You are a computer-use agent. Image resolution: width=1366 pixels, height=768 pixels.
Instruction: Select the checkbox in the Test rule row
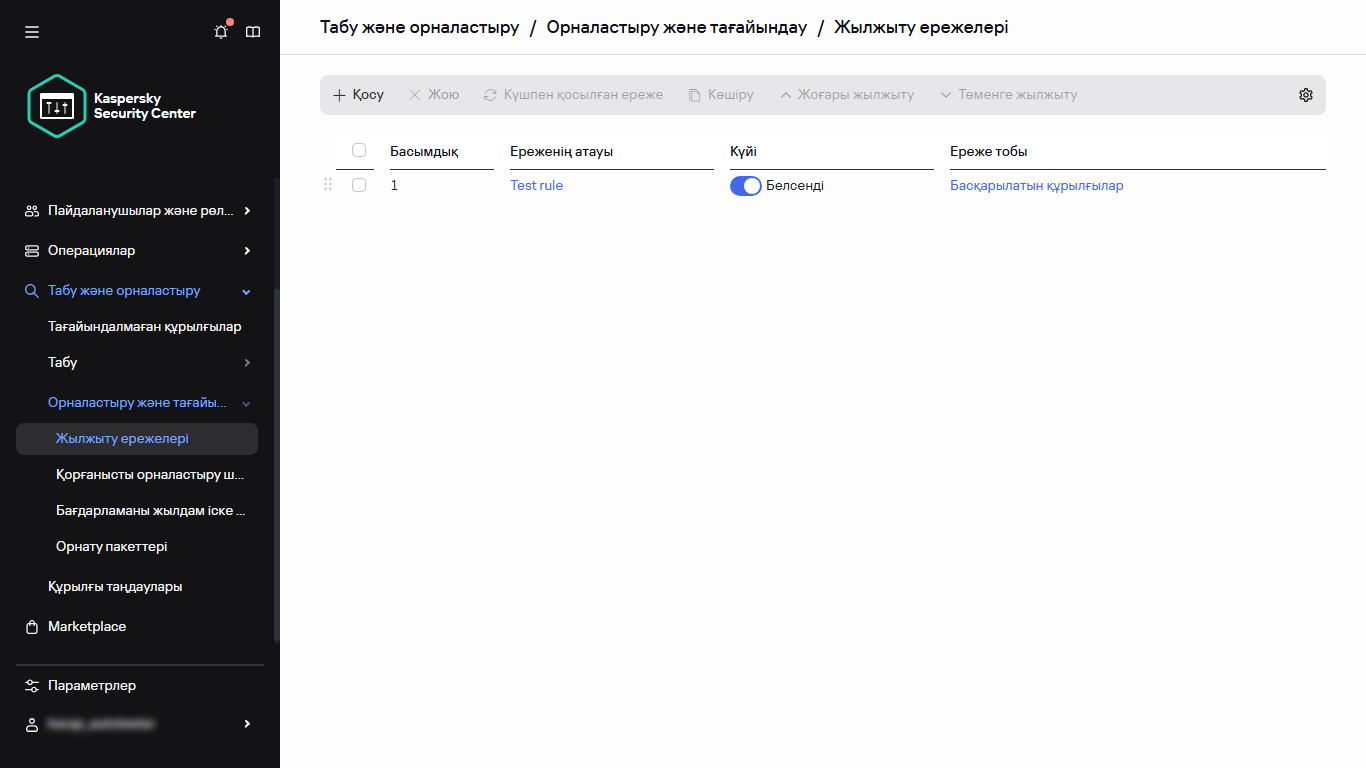pos(359,185)
